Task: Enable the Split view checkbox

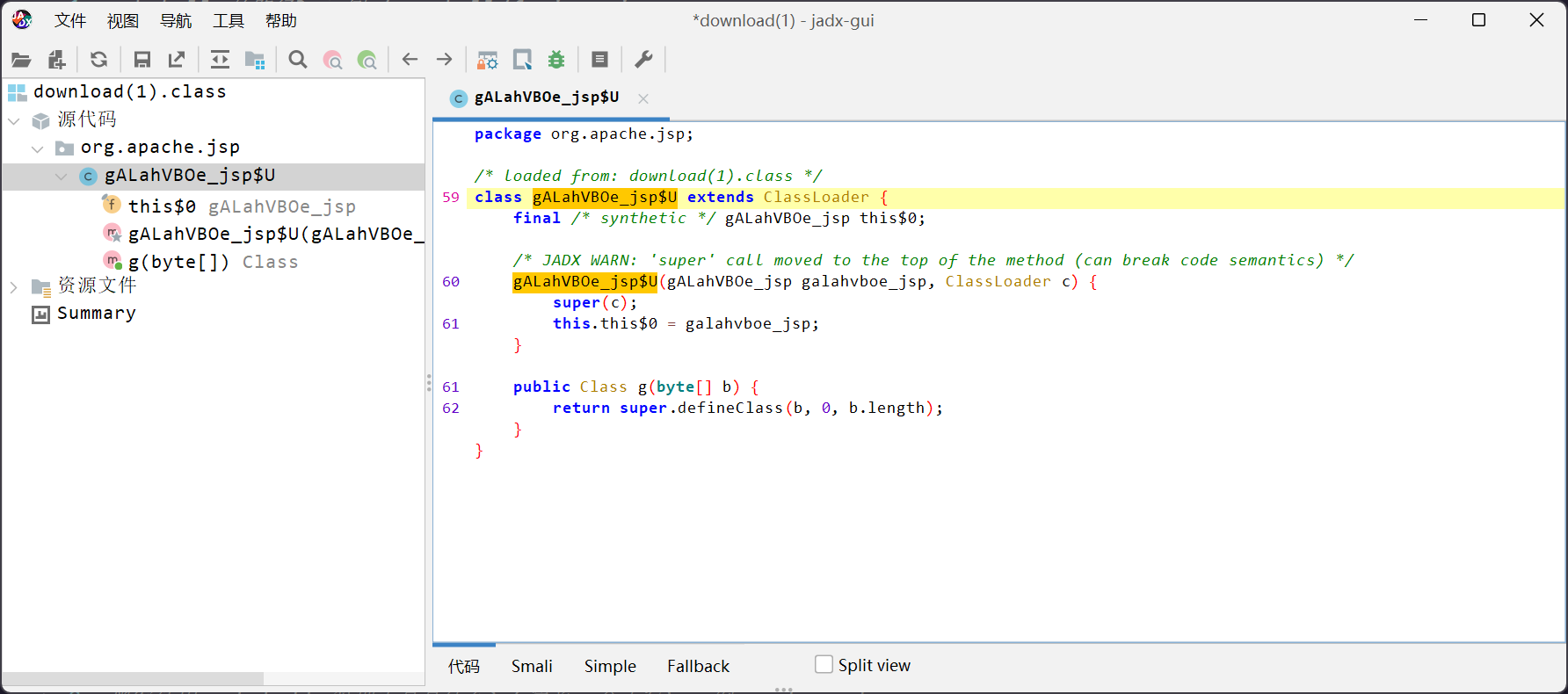Action: click(x=824, y=664)
